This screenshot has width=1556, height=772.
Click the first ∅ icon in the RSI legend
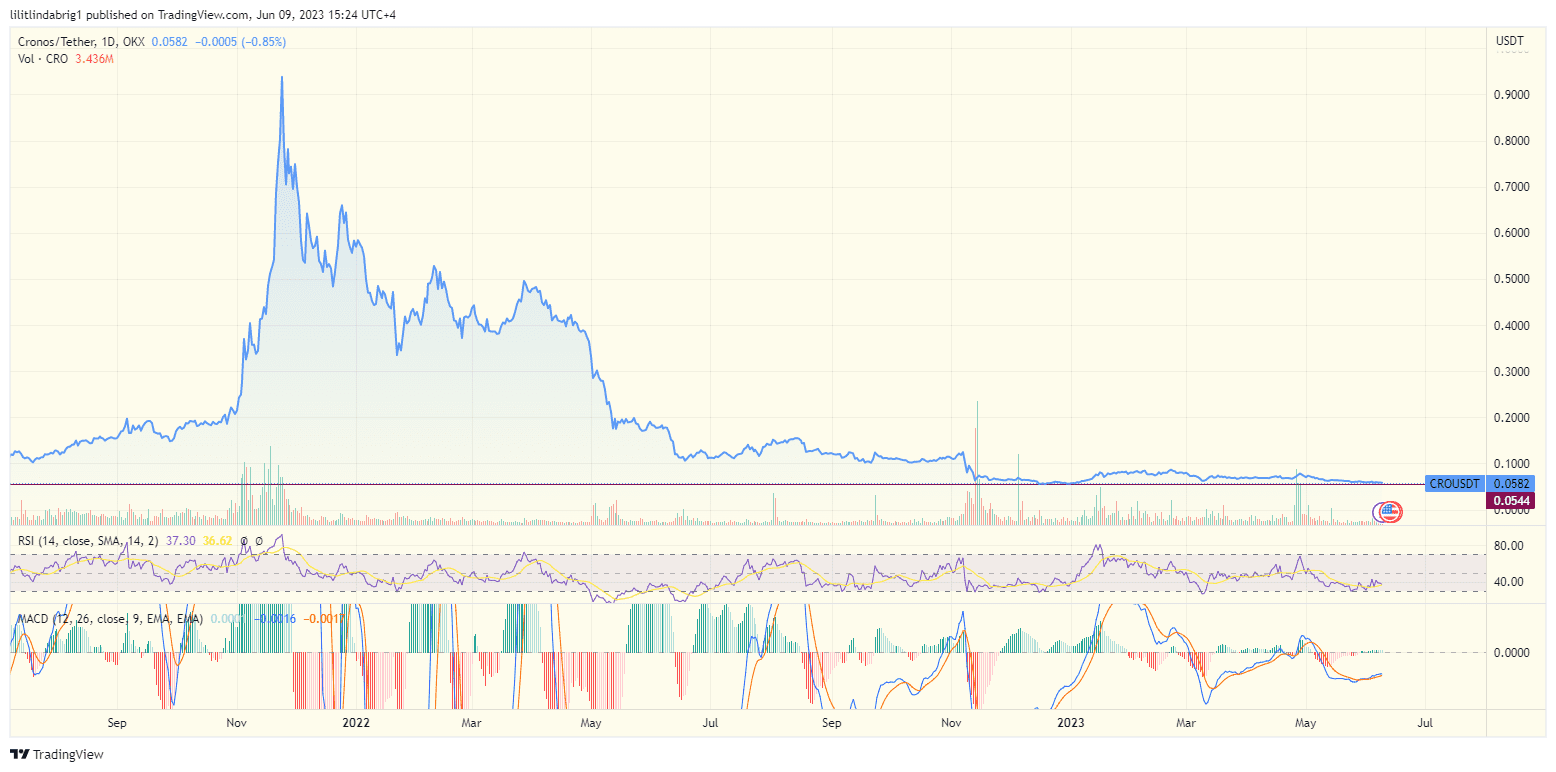click(244, 541)
